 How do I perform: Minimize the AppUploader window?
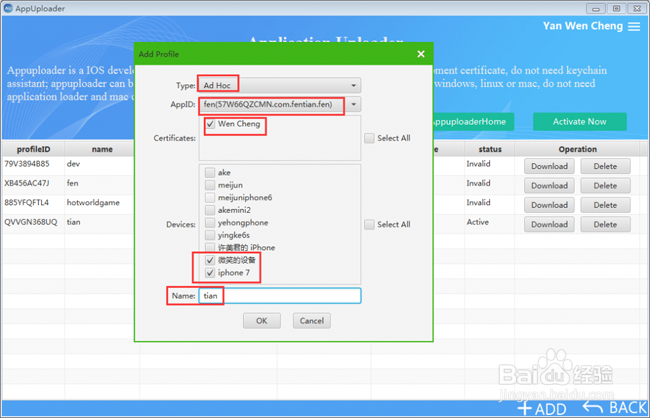pos(596,8)
